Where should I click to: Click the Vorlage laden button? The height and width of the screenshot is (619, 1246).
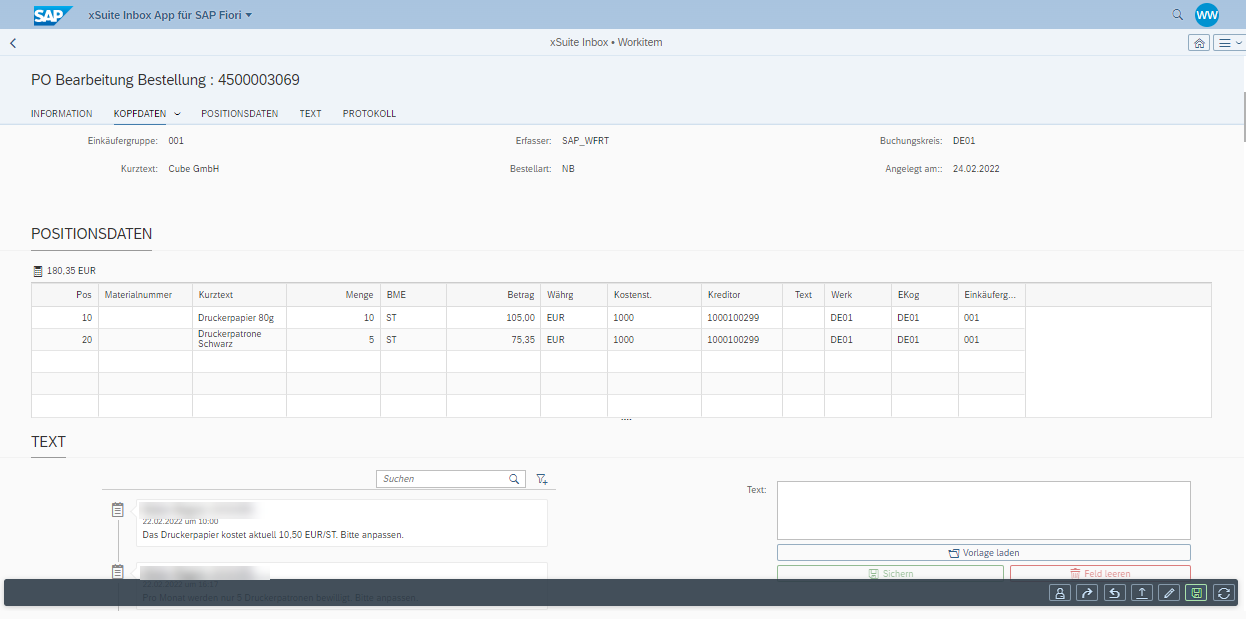[x=983, y=553]
